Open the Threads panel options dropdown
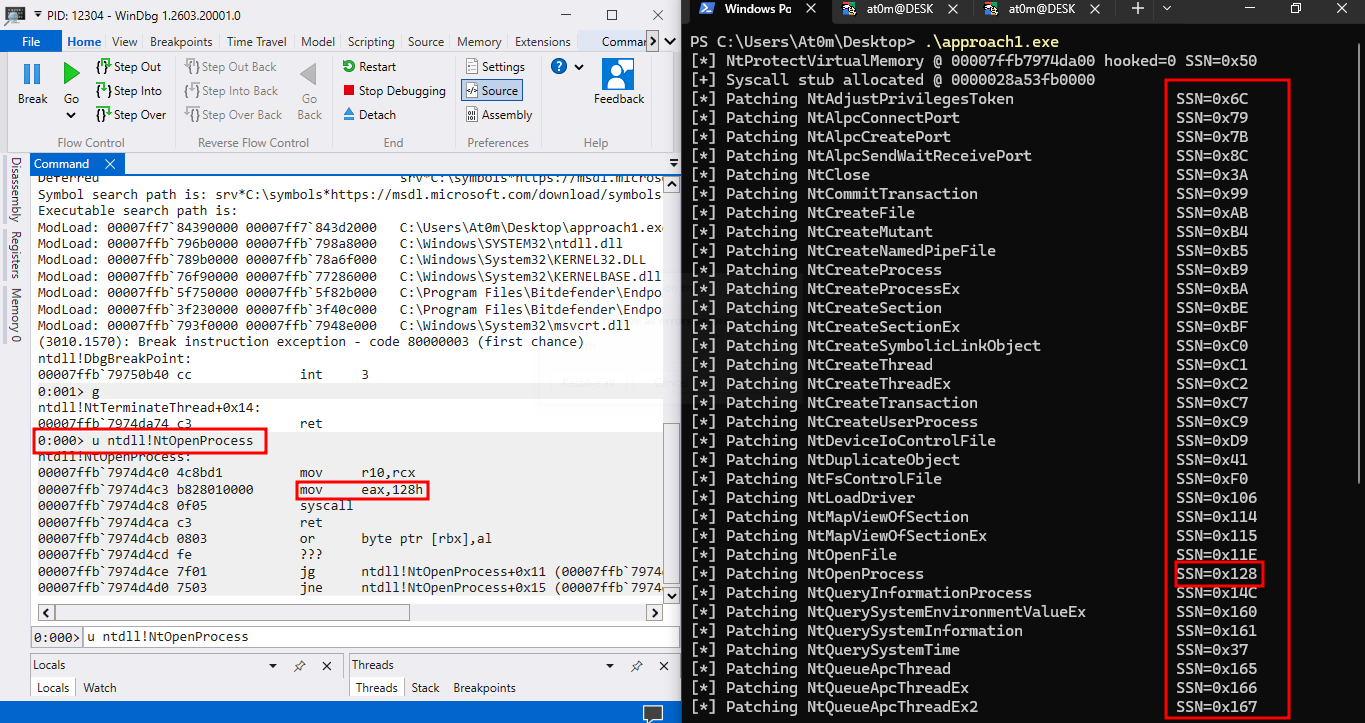The height and width of the screenshot is (723, 1365). point(609,665)
